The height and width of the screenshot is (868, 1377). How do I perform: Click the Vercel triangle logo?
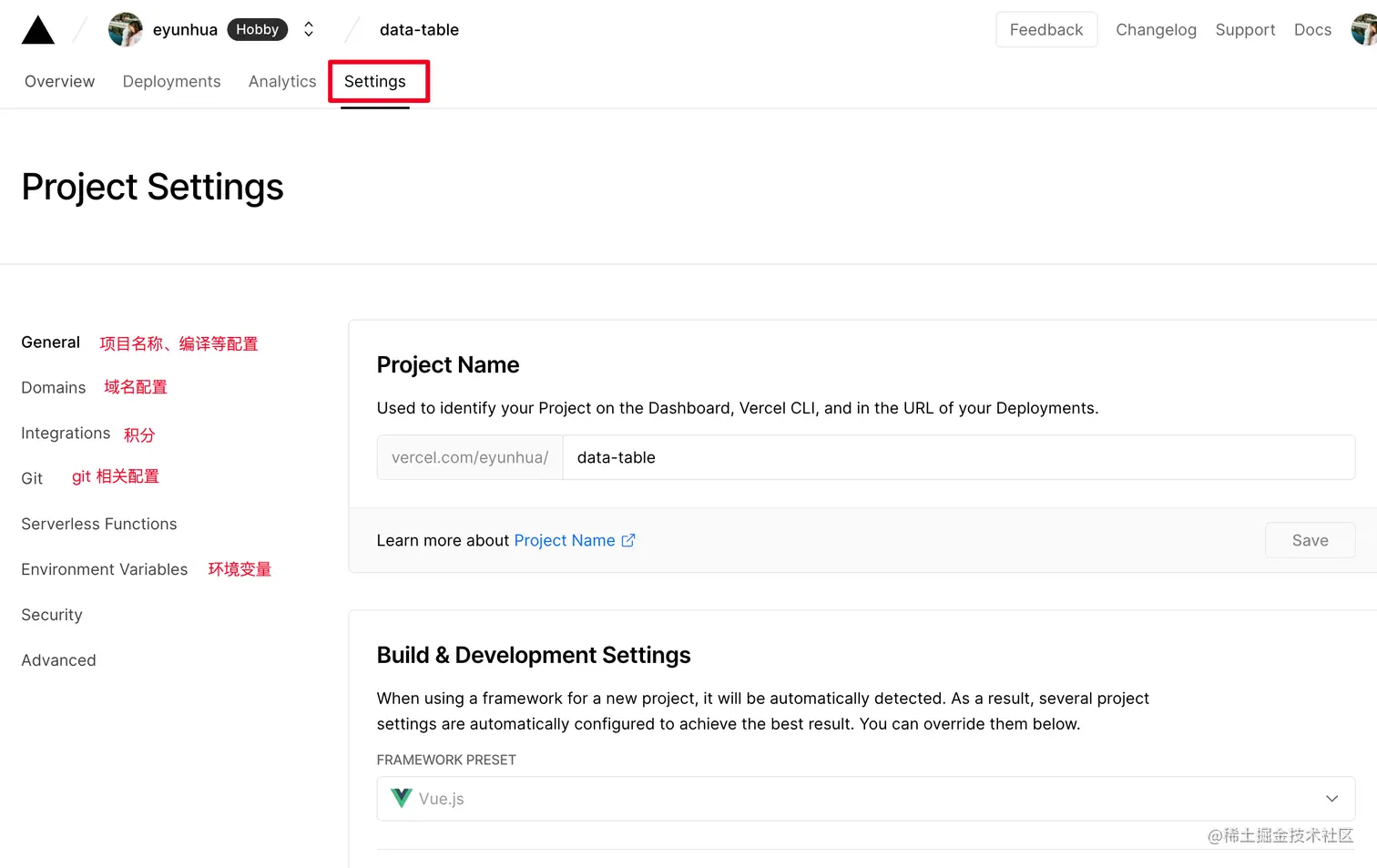click(x=38, y=30)
